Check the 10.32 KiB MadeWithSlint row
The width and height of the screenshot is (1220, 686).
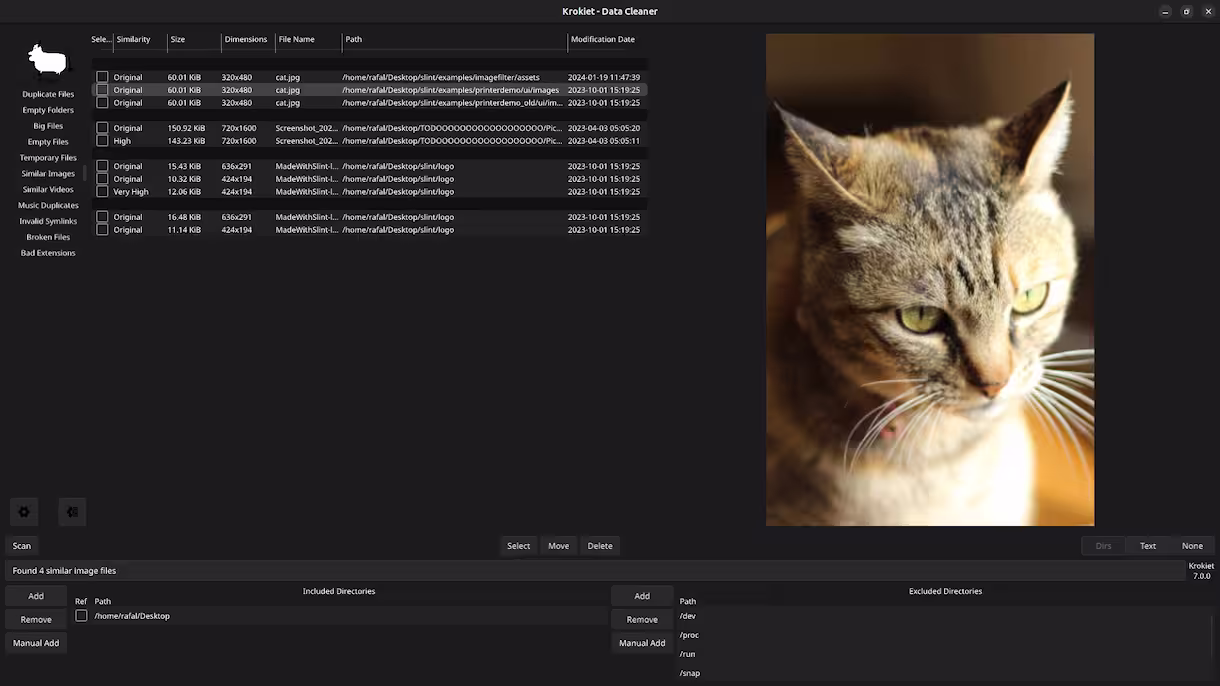102,179
